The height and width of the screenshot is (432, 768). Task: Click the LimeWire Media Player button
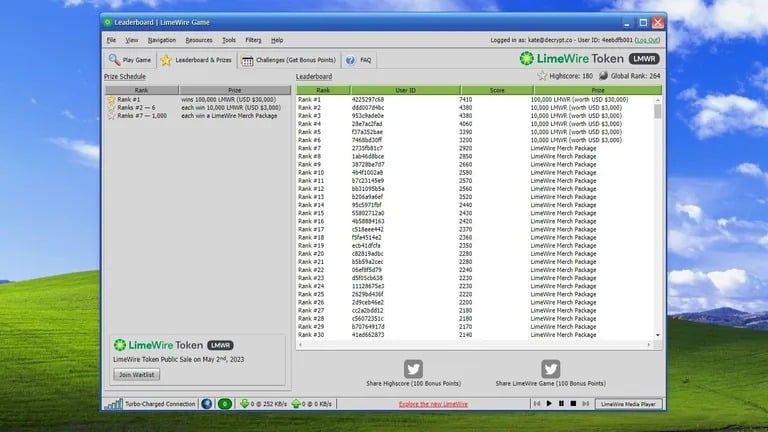pyautogui.click(x=628, y=404)
